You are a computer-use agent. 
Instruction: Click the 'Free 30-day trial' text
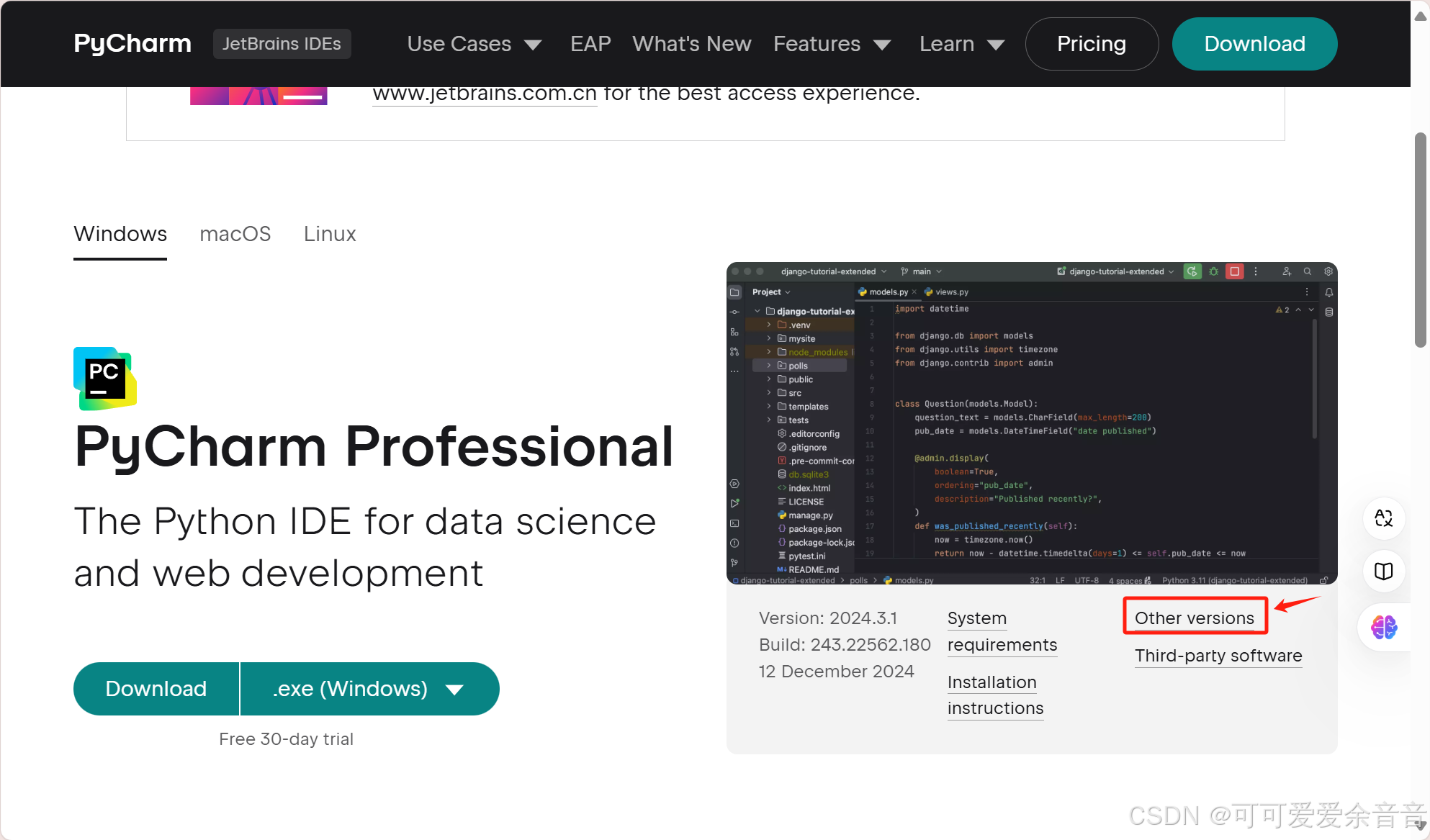[x=286, y=739]
